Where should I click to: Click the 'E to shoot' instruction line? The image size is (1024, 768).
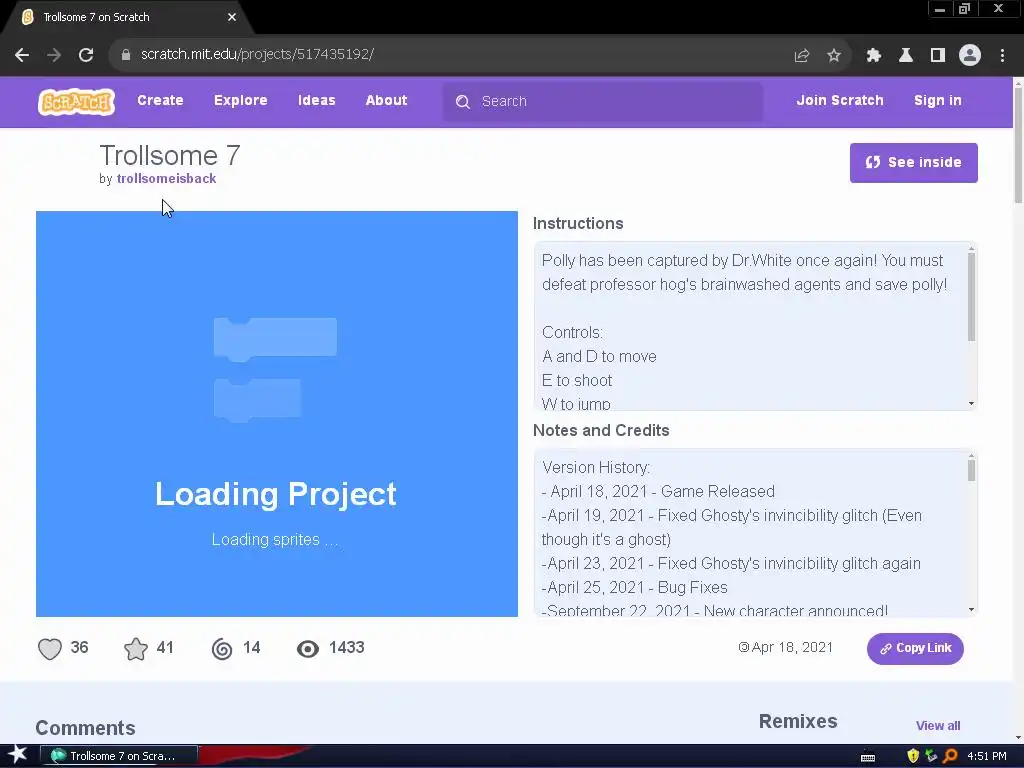point(577,381)
